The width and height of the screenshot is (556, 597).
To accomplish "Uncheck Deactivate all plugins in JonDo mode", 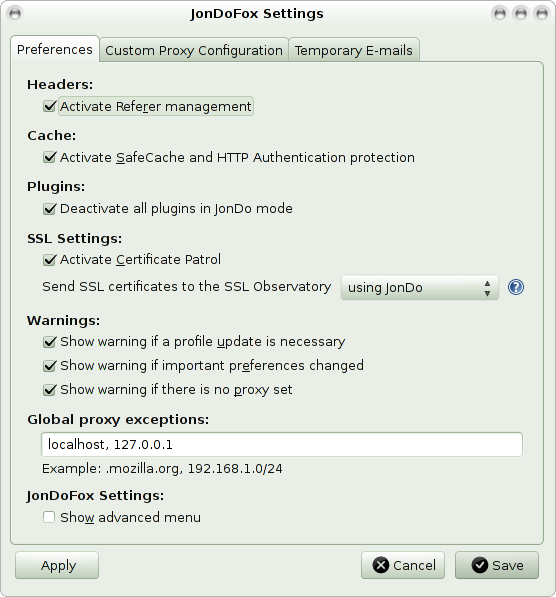I will pyautogui.click(x=50, y=209).
